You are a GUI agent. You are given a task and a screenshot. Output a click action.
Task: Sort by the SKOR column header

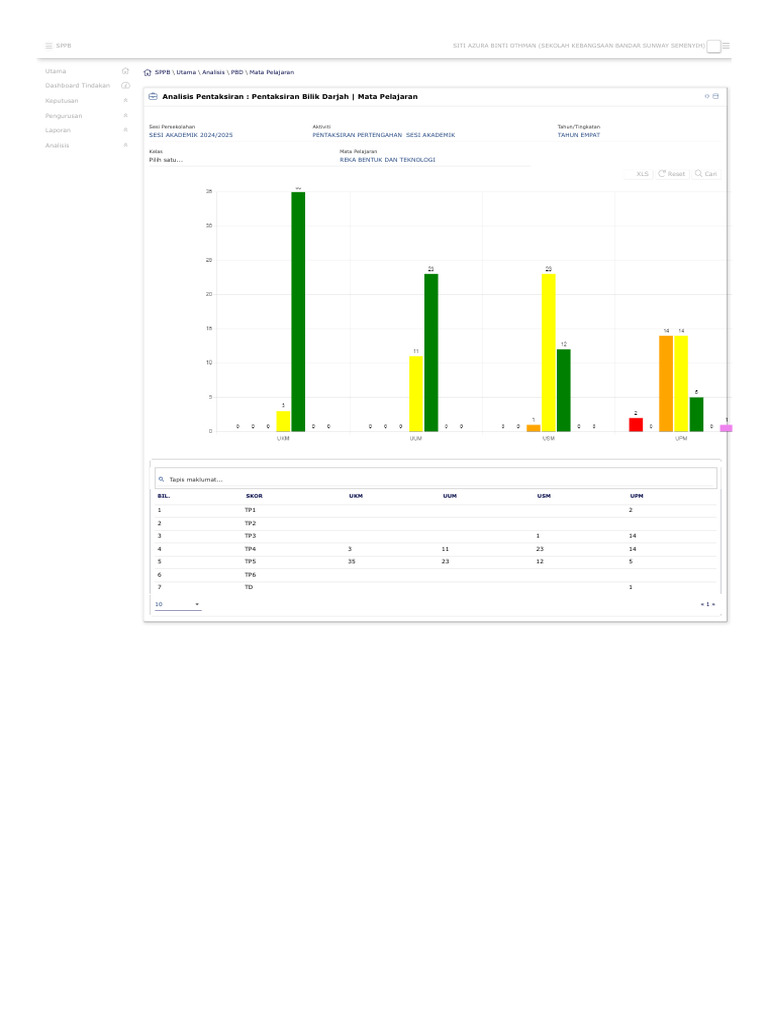[x=254, y=496]
